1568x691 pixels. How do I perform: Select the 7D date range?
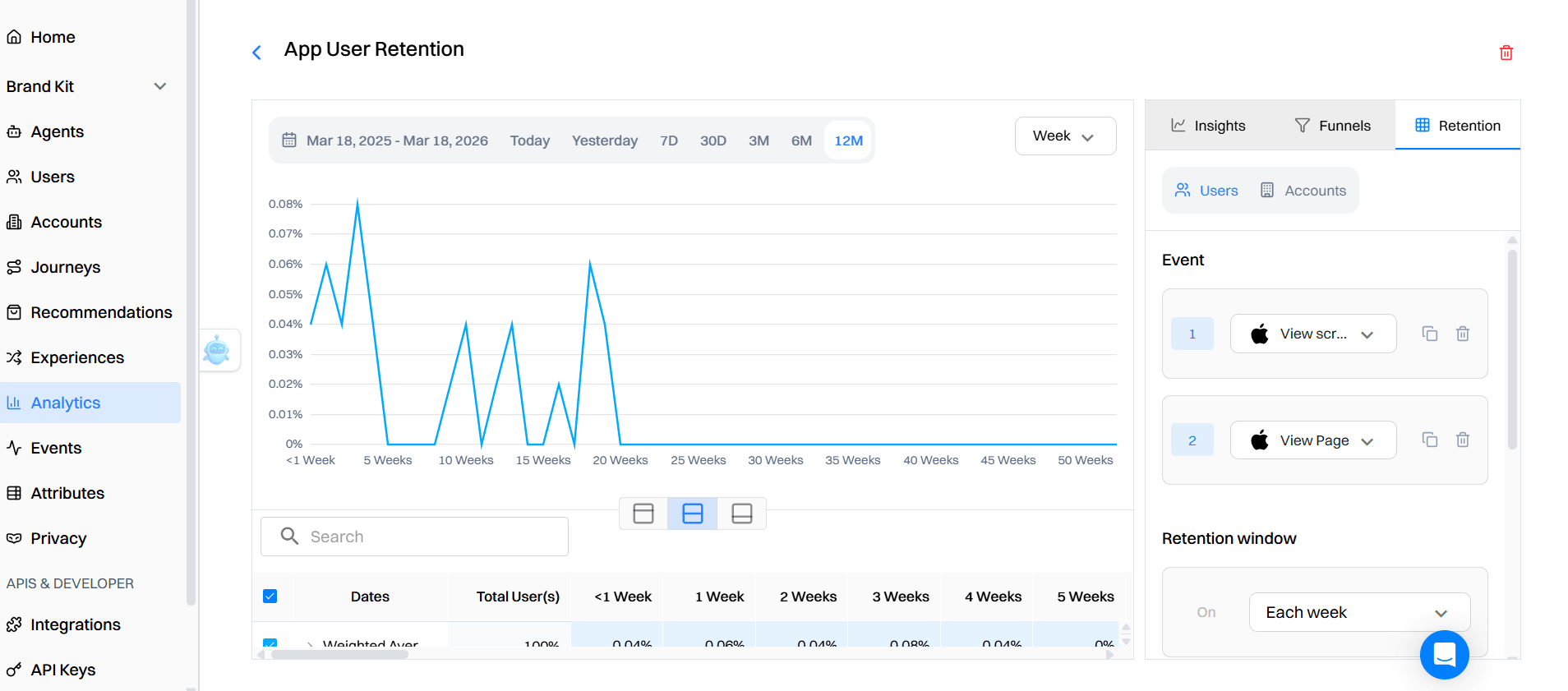669,141
